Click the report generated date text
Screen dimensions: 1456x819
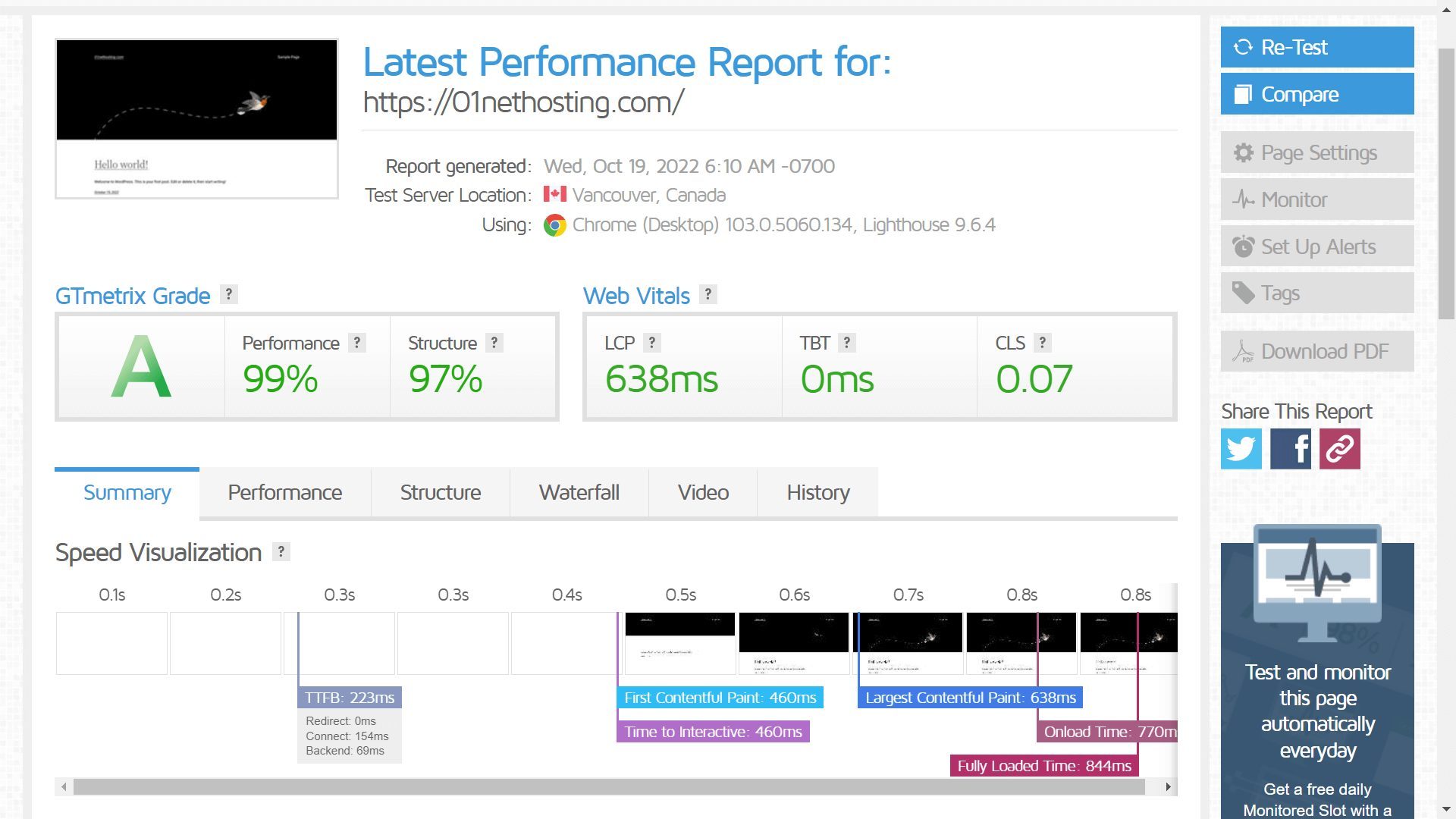(689, 166)
